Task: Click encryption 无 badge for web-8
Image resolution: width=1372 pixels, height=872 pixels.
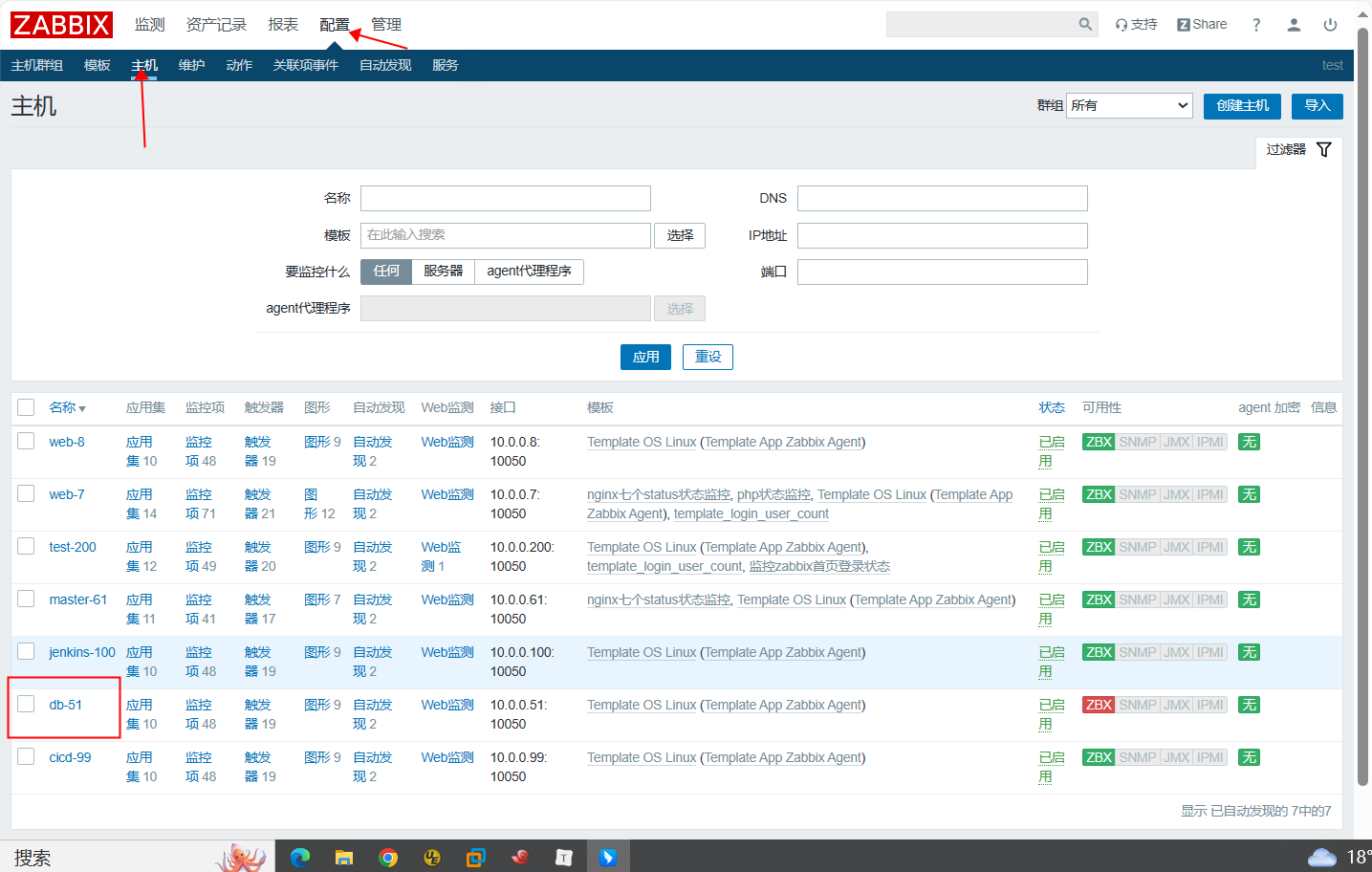Action: tap(1249, 442)
